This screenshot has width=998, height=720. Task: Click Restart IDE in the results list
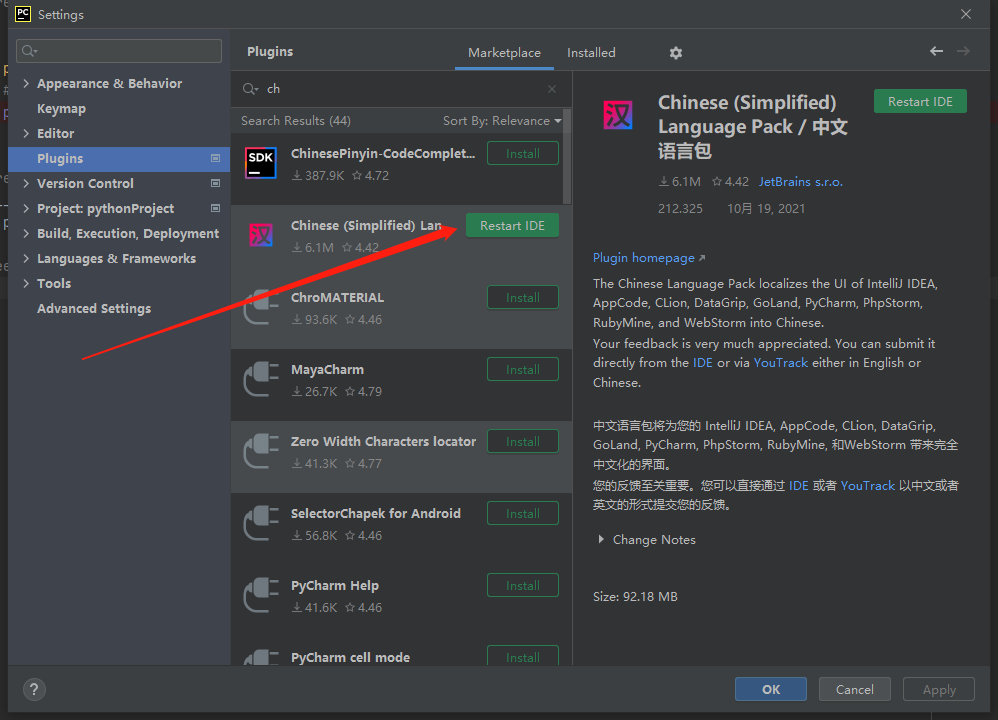[x=512, y=225]
